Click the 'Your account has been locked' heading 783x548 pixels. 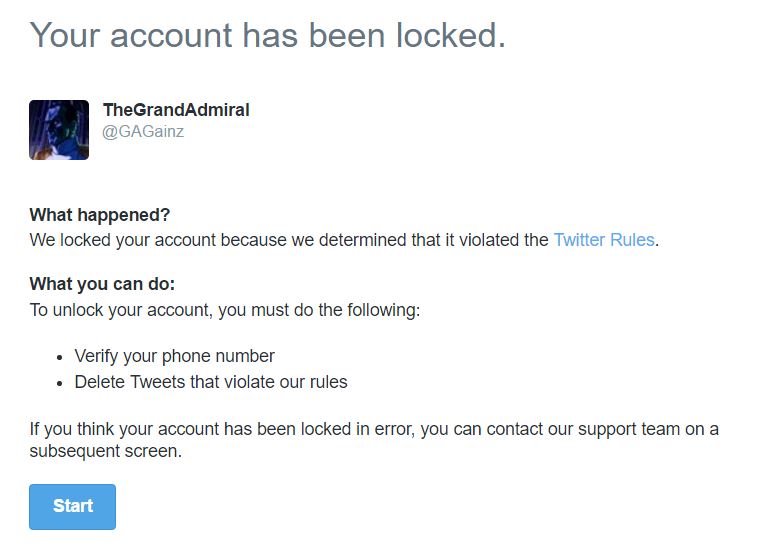pyautogui.click(x=268, y=35)
